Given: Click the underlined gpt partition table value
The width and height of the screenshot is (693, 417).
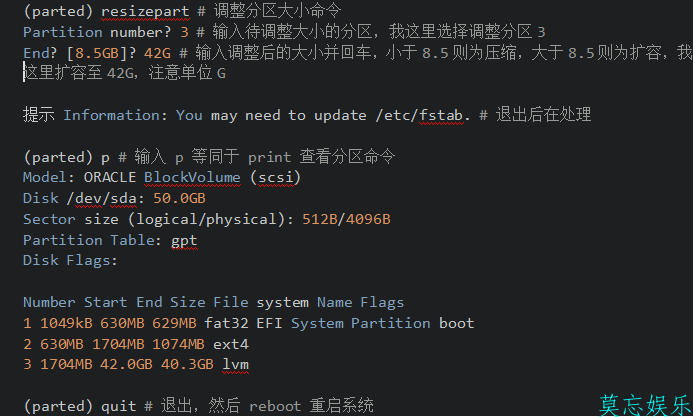Looking at the screenshot, I should [x=184, y=240].
